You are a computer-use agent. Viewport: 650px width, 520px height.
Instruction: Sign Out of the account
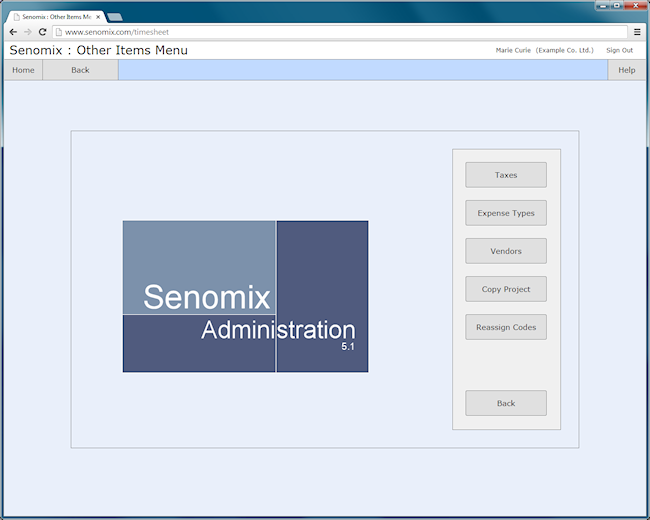[619, 50]
